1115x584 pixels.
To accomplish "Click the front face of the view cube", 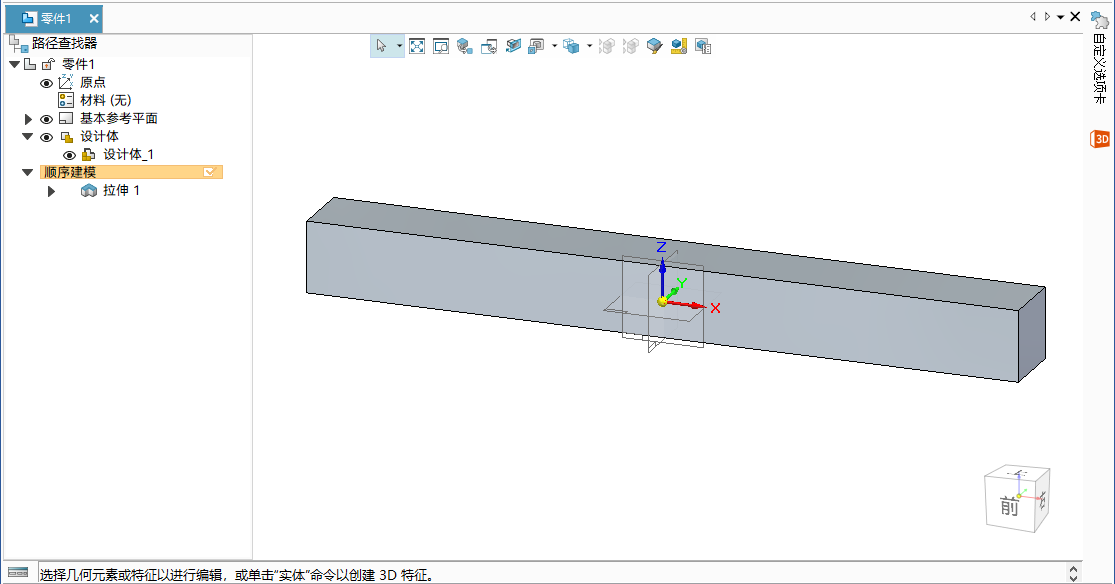I will [x=1008, y=507].
